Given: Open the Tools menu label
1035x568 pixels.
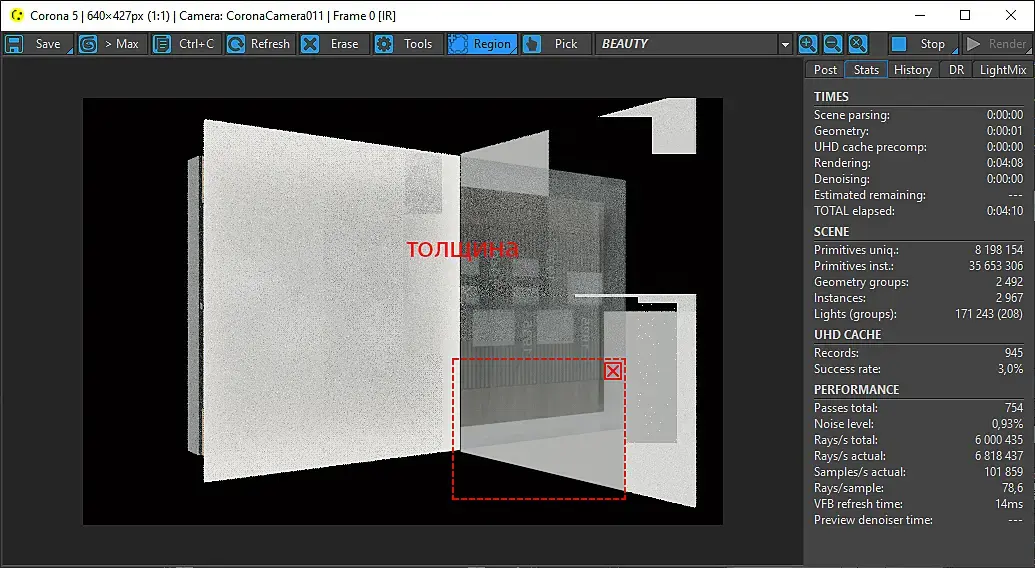Looking at the screenshot, I should 418,44.
